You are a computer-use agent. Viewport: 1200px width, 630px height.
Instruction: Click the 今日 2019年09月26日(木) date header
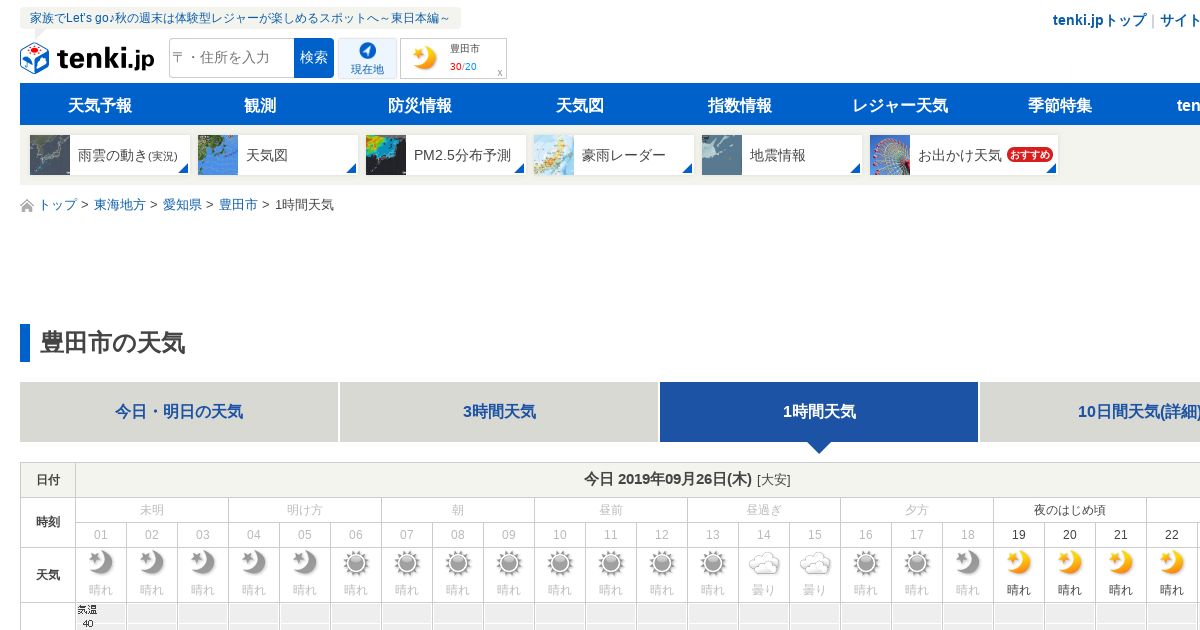tap(667, 479)
